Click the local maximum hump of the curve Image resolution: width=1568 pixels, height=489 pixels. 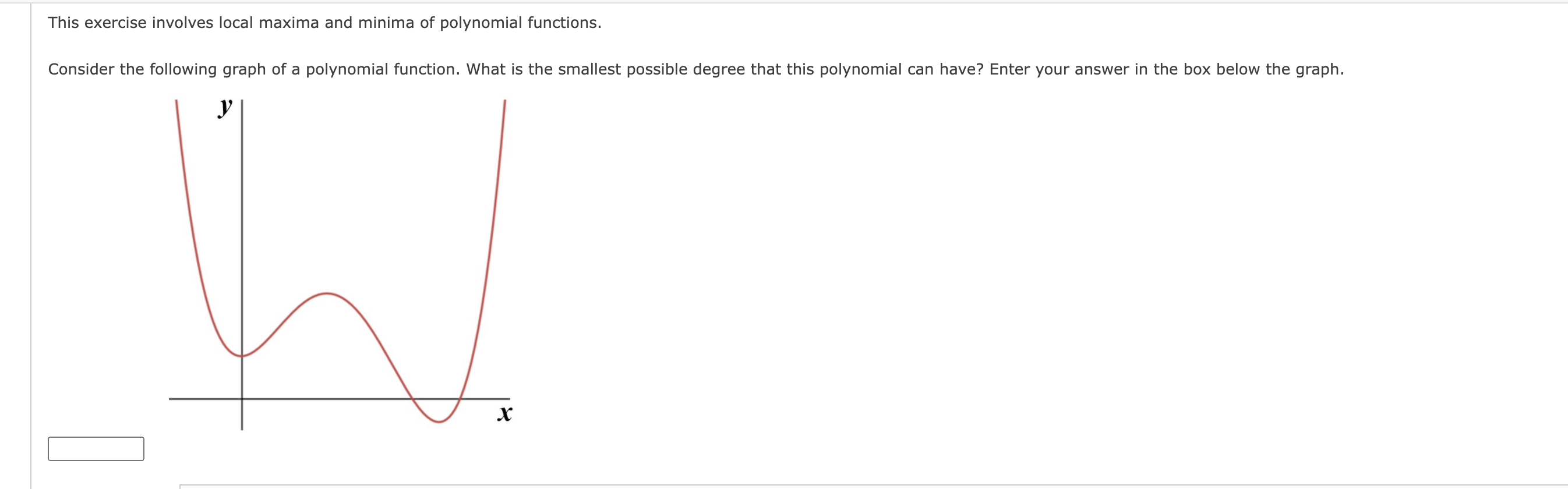click(329, 294)
